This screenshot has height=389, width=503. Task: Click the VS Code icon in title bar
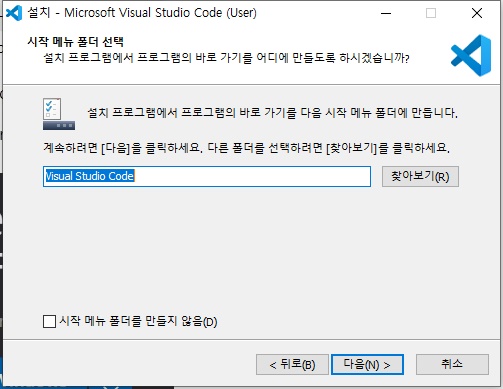pos(14,13)
